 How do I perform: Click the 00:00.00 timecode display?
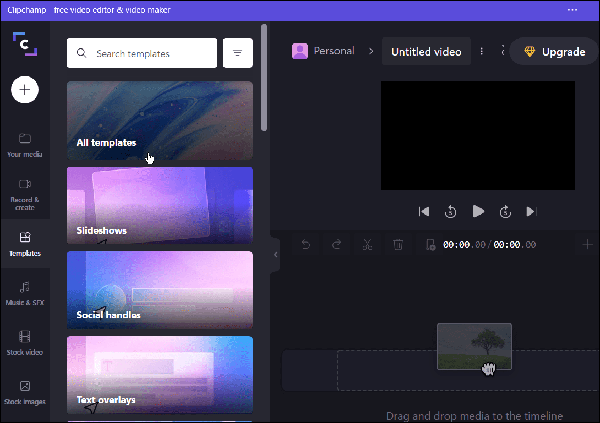point(489,245)
